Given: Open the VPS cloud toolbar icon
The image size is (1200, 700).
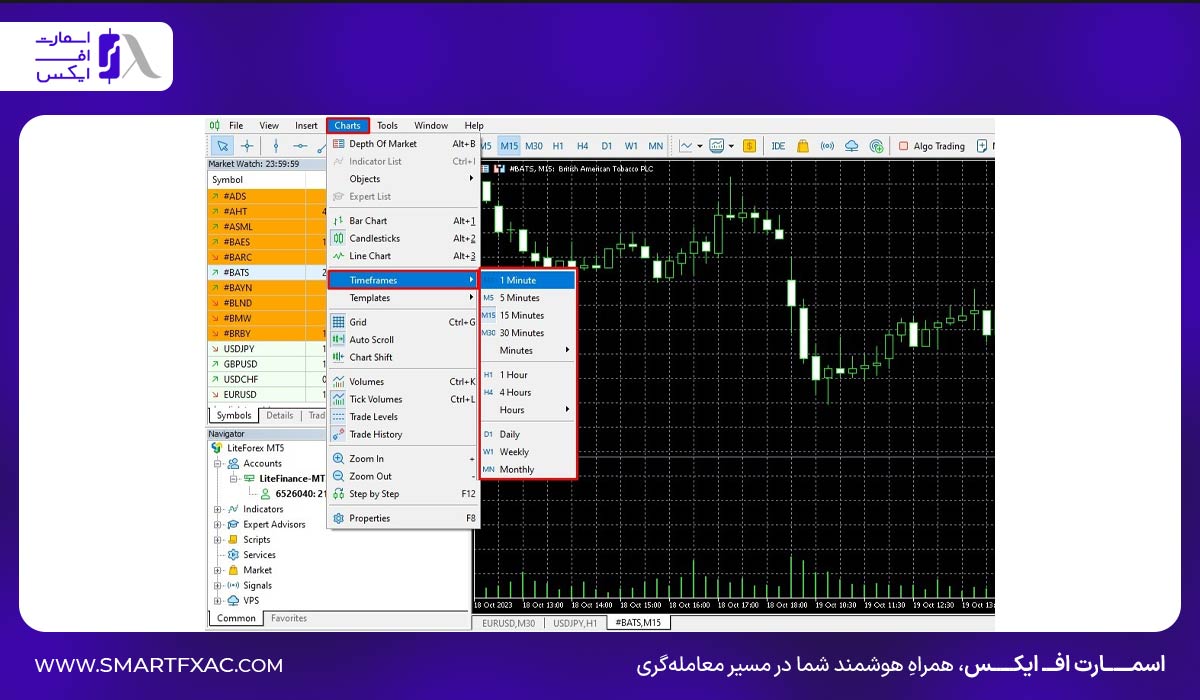Looking at the screenshot, I should click(852, 146).
